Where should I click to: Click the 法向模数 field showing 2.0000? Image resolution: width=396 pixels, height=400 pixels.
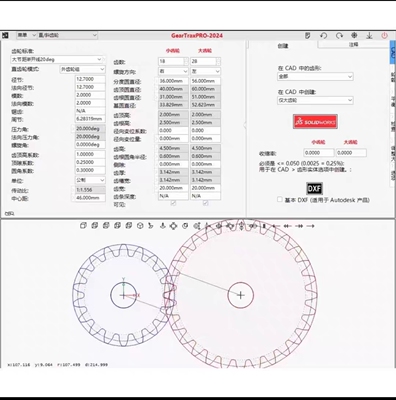click(90, 103)
